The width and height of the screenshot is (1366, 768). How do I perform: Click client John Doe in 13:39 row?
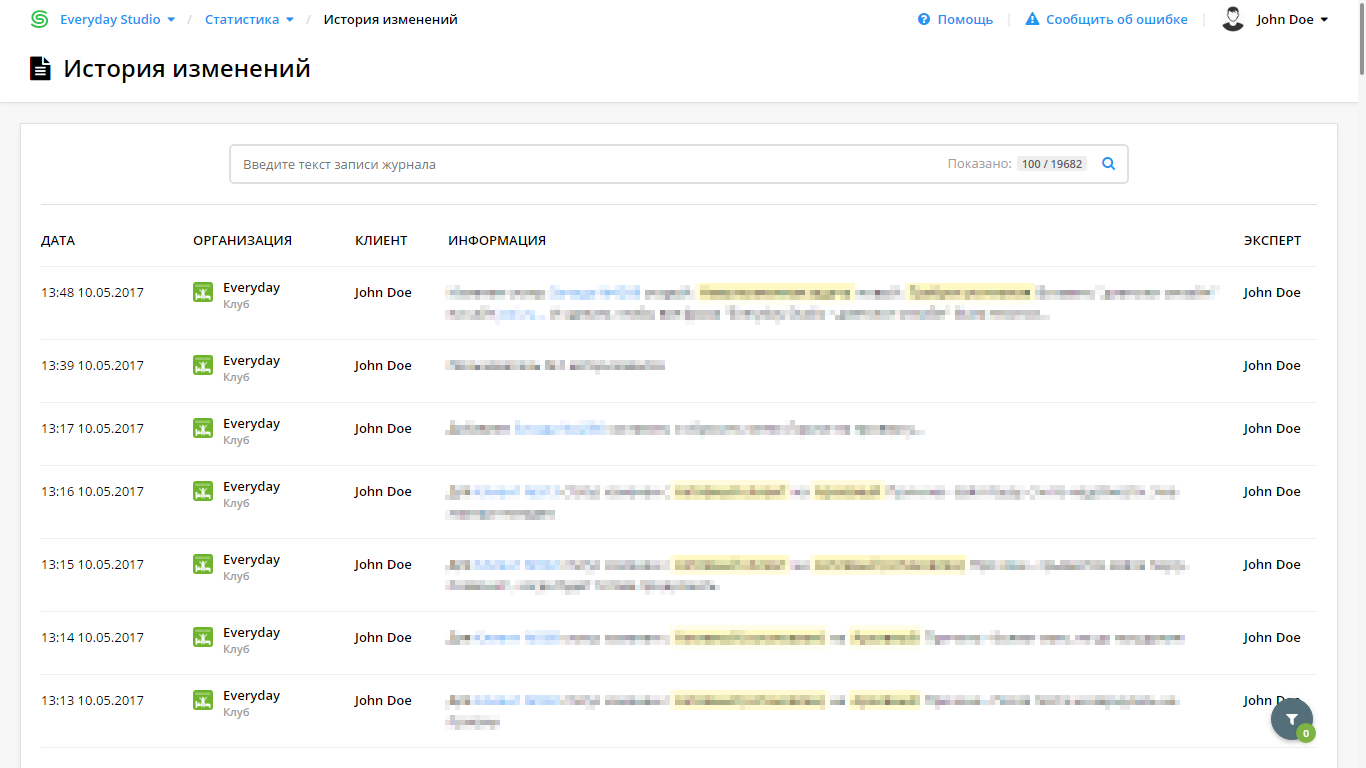pyautogui.click(x=383, y=365)
